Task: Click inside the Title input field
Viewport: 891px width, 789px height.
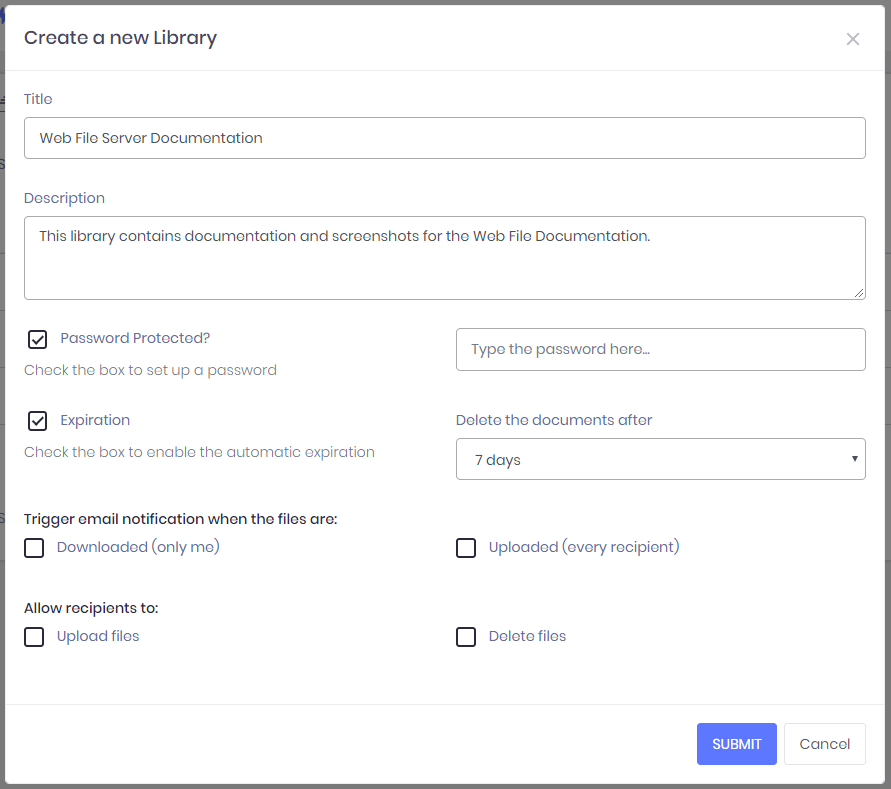Action: [445, 137]
